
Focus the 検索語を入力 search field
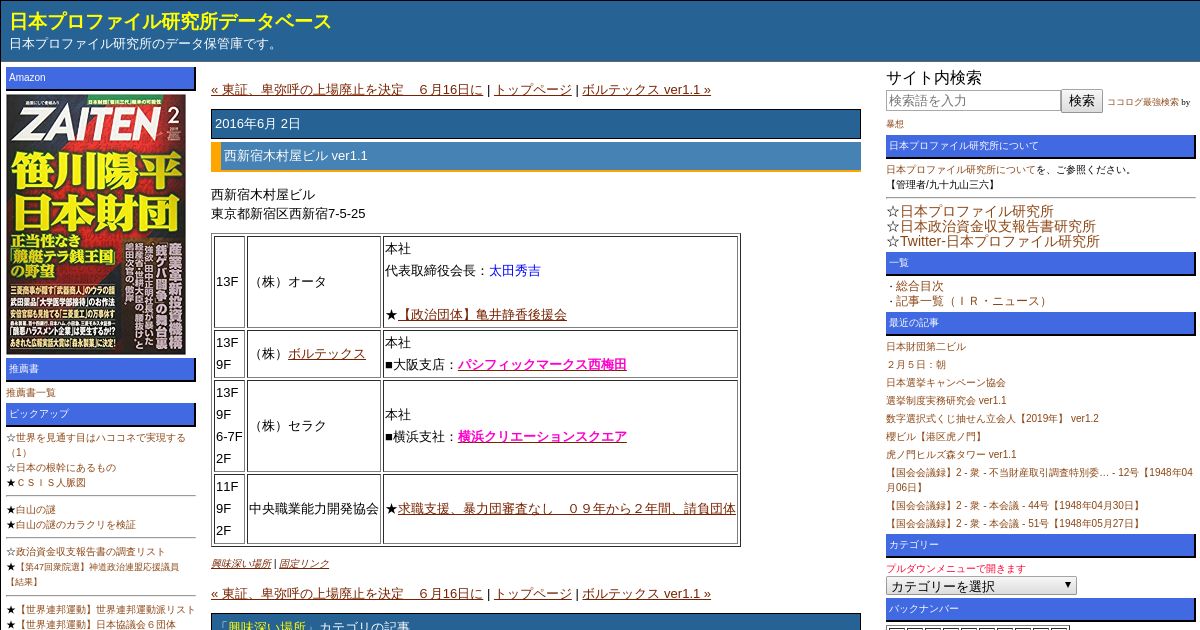click(973, 101)
